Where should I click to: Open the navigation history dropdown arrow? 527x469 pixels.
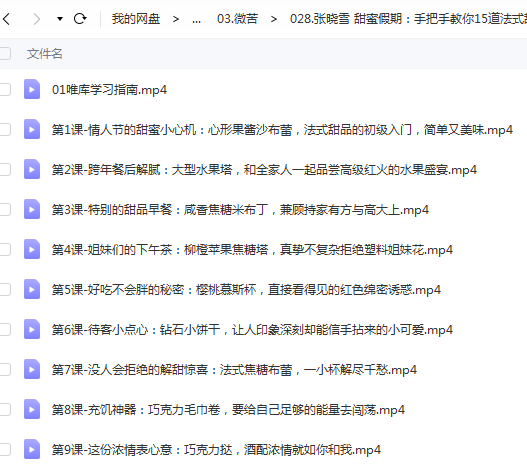pyautogui.click(x=60, y=19)
